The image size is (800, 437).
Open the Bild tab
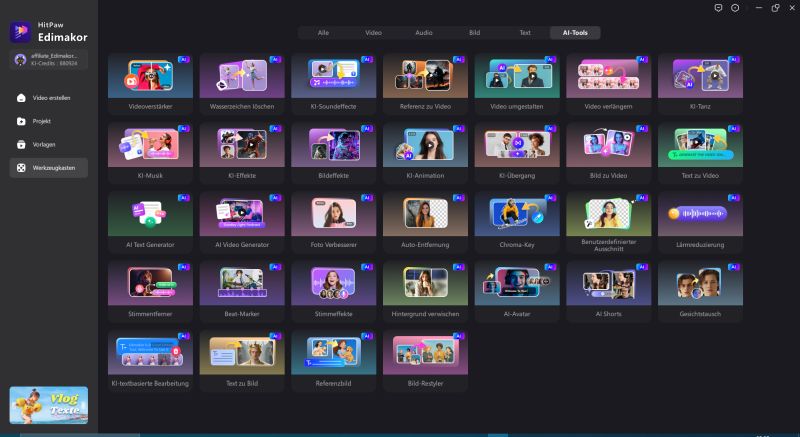(x=474, y=33)
